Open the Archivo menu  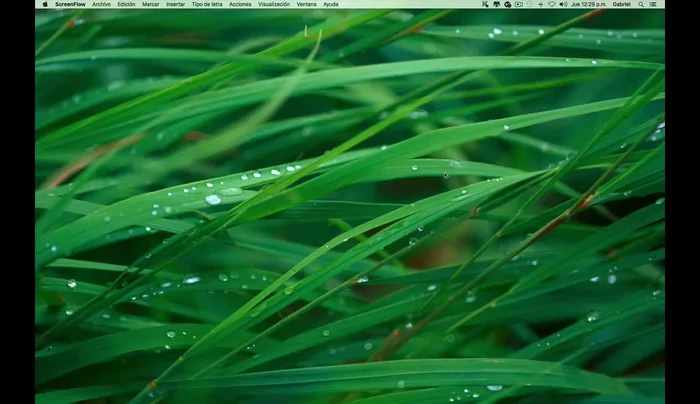click(102, 4)
